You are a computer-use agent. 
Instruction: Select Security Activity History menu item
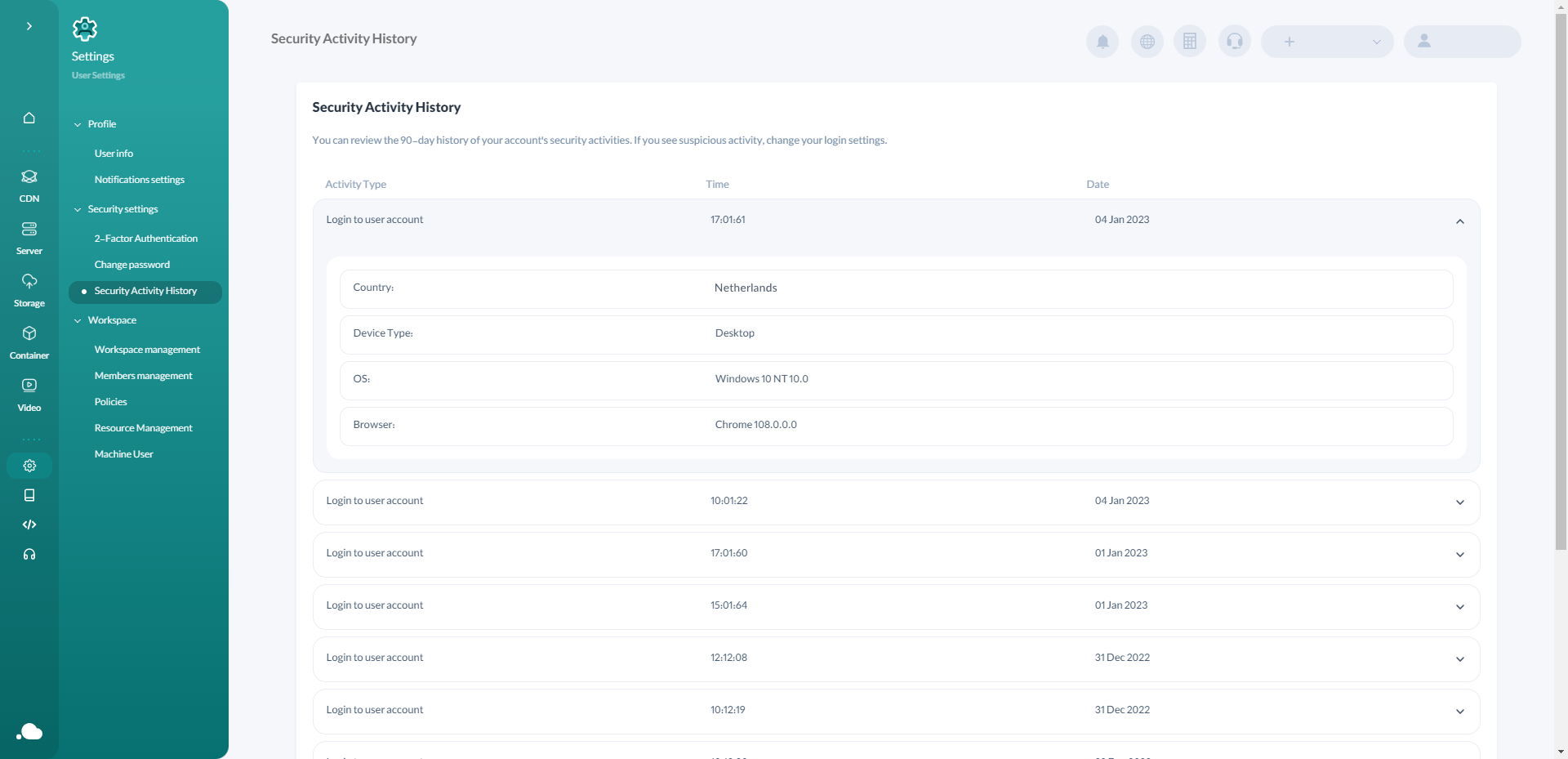(145, 292)
